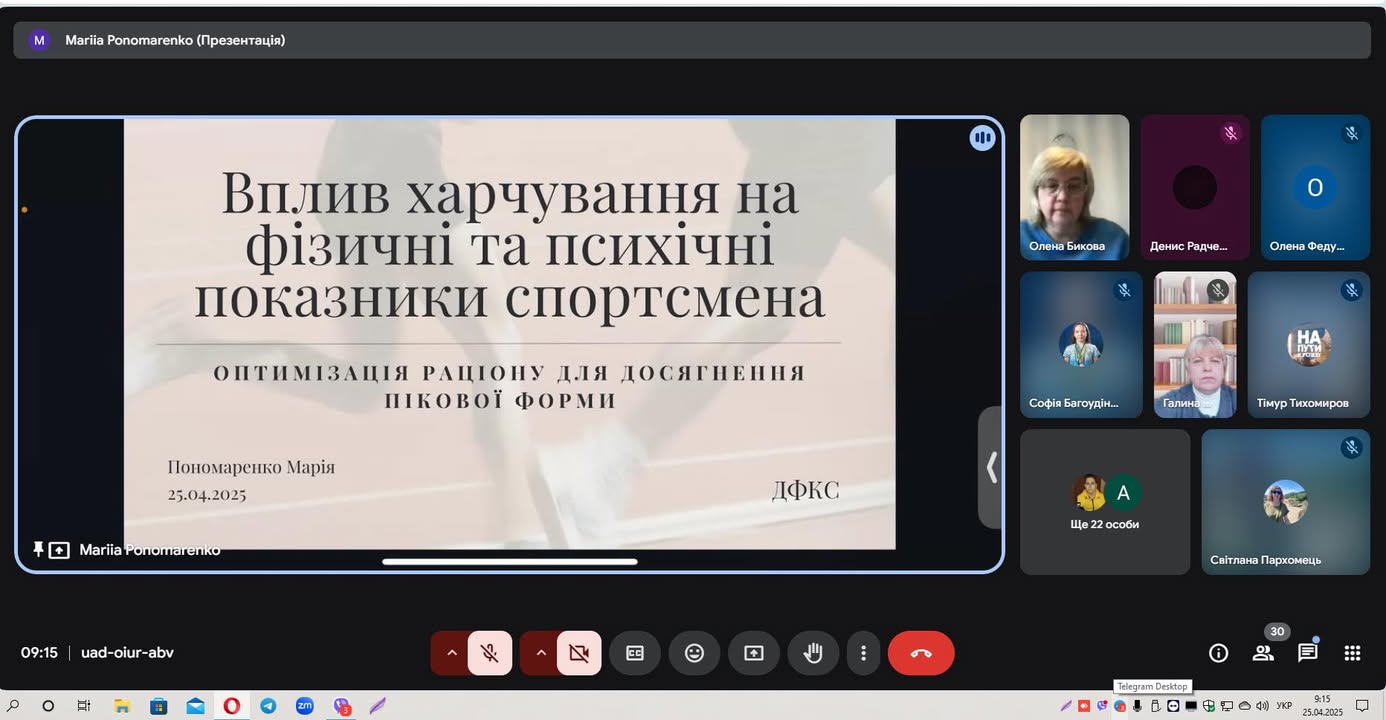Viewport: 1386px width, 720px height.
Task: Open the tray clock showing 25.04.2025
Action: point(1322,706)
